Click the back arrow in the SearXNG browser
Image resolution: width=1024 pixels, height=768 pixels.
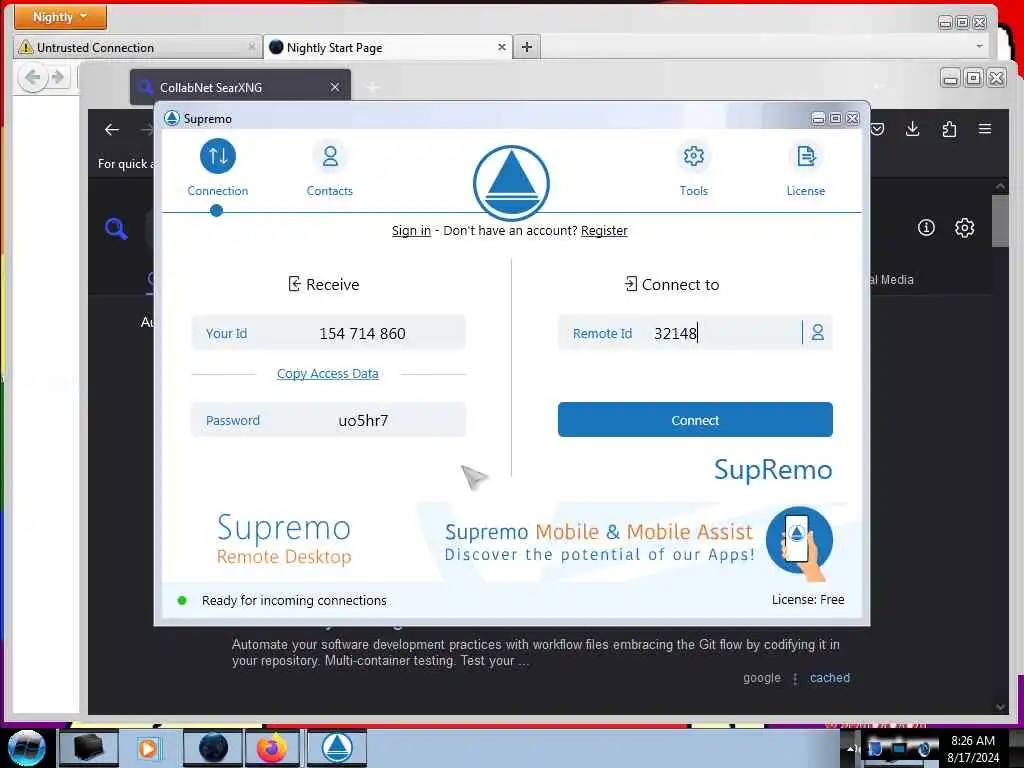pos(112,129)
